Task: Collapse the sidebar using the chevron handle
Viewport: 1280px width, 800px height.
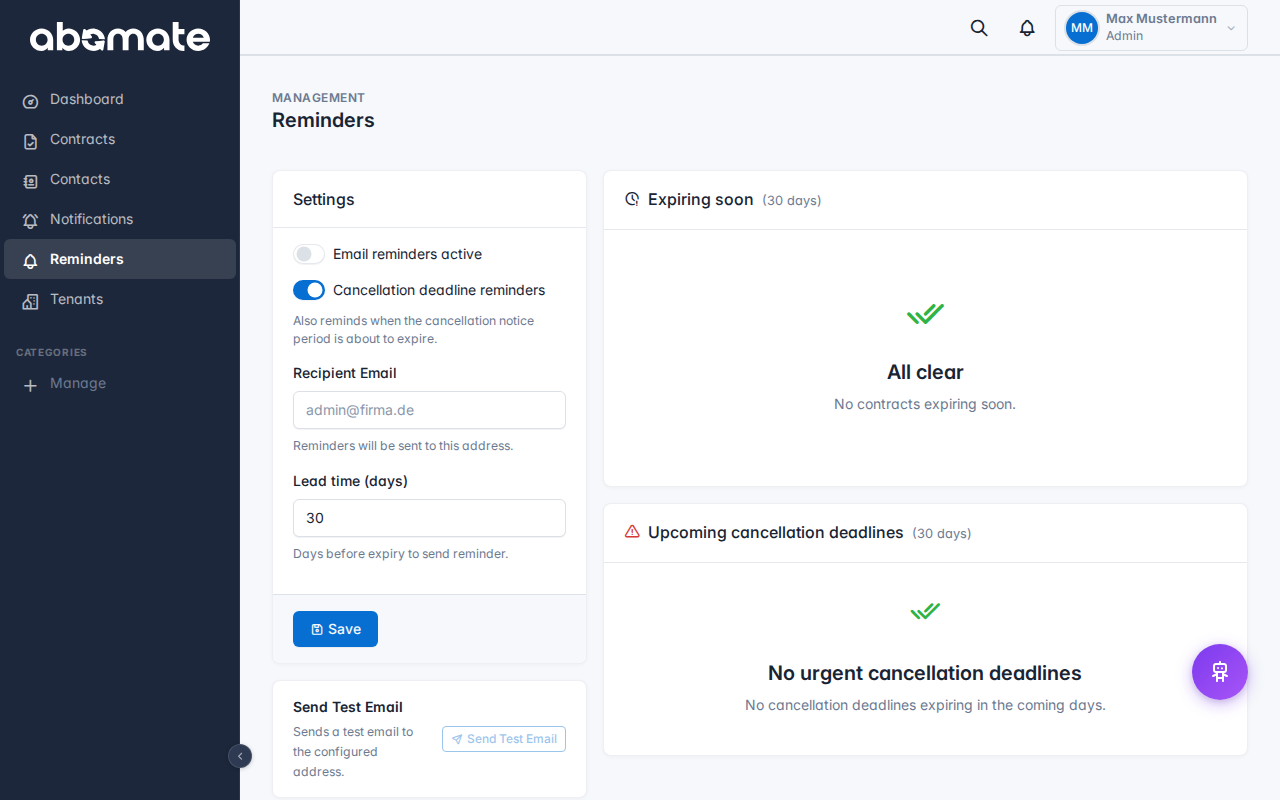Action: coord(240,756)
